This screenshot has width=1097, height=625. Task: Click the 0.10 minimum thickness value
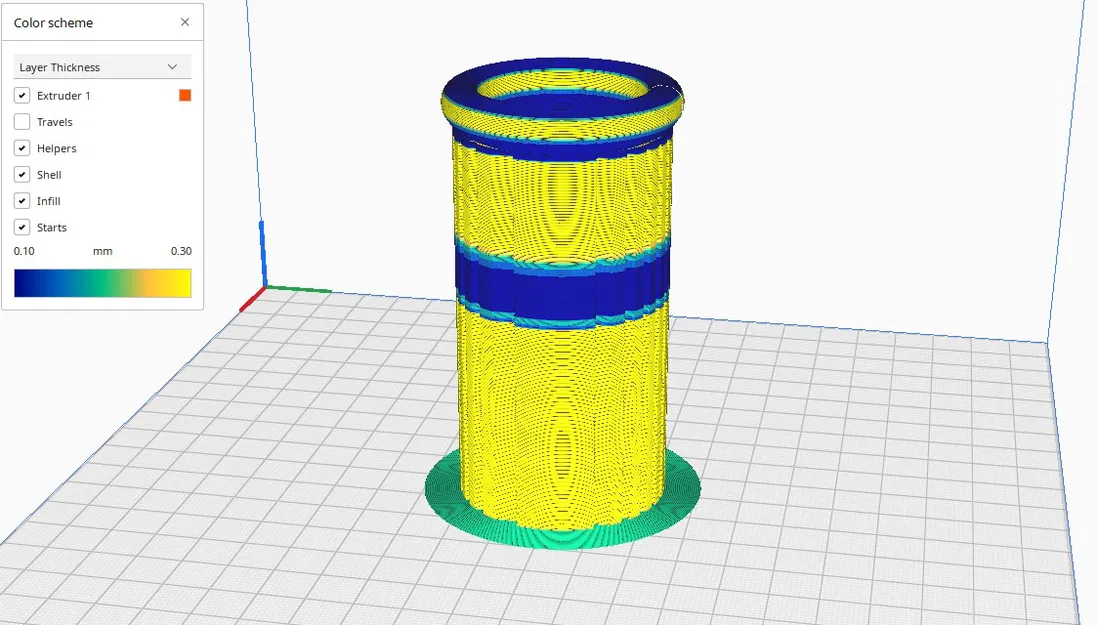(x=24, y=251)
